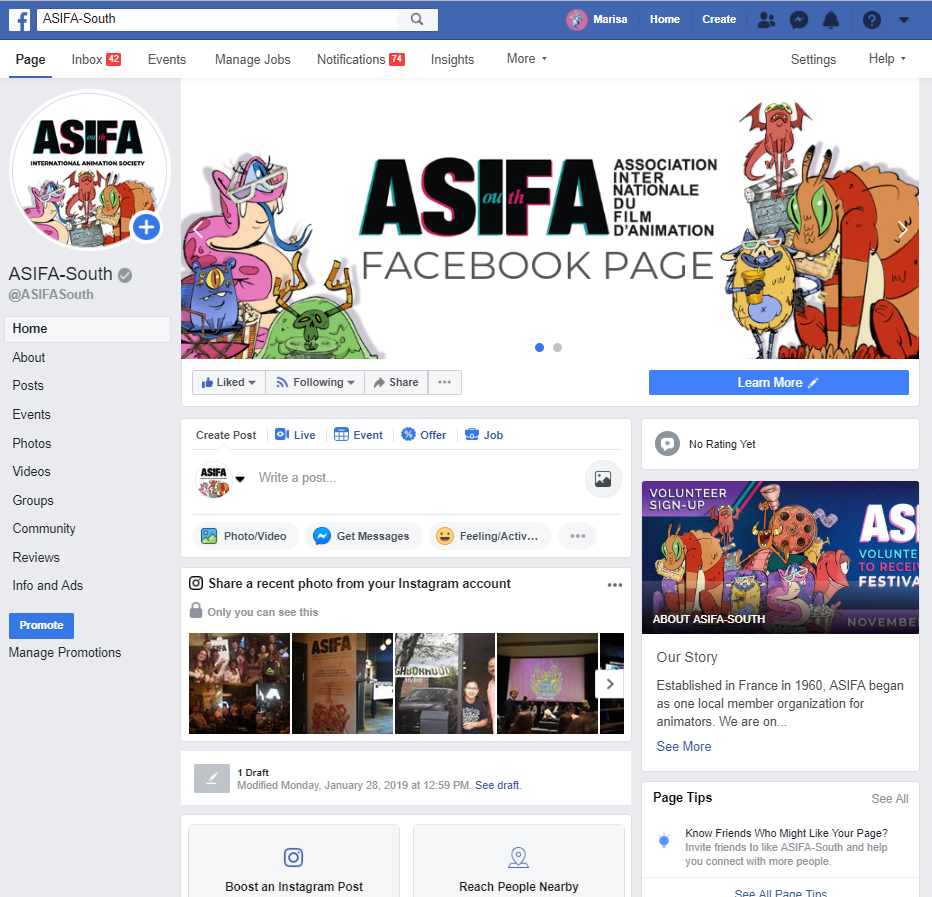Click the Job briefcase icon

click(x=471, y=435)
